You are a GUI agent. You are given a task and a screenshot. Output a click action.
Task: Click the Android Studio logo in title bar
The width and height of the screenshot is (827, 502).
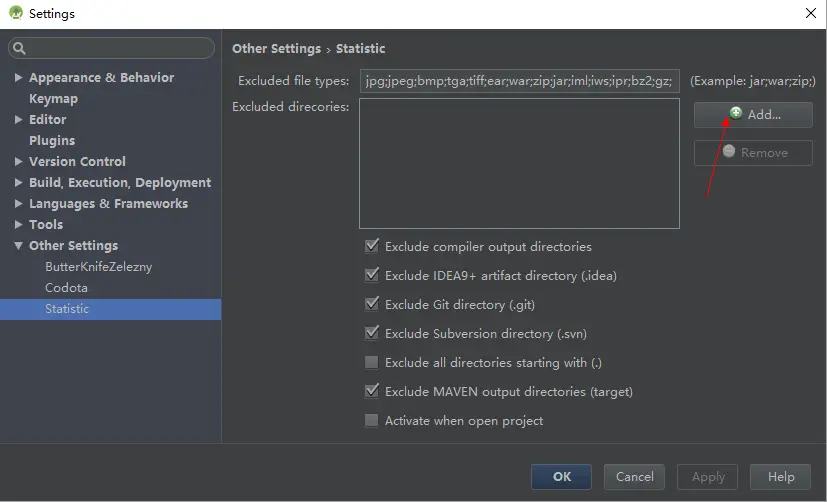point(16,13)
